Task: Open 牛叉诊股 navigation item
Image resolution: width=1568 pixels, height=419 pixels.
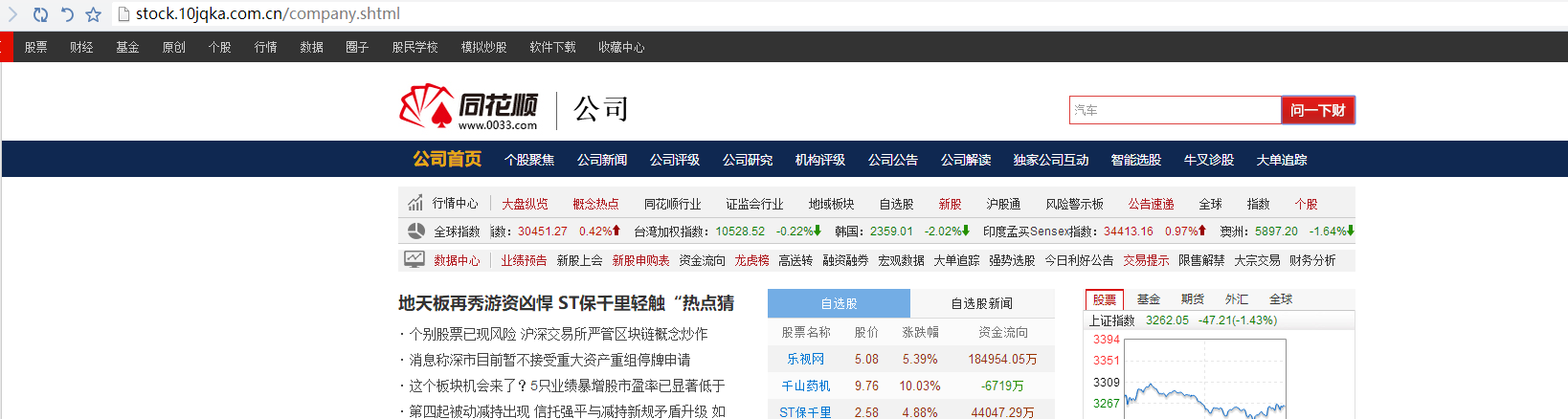Action: [x=1209, y=160]
